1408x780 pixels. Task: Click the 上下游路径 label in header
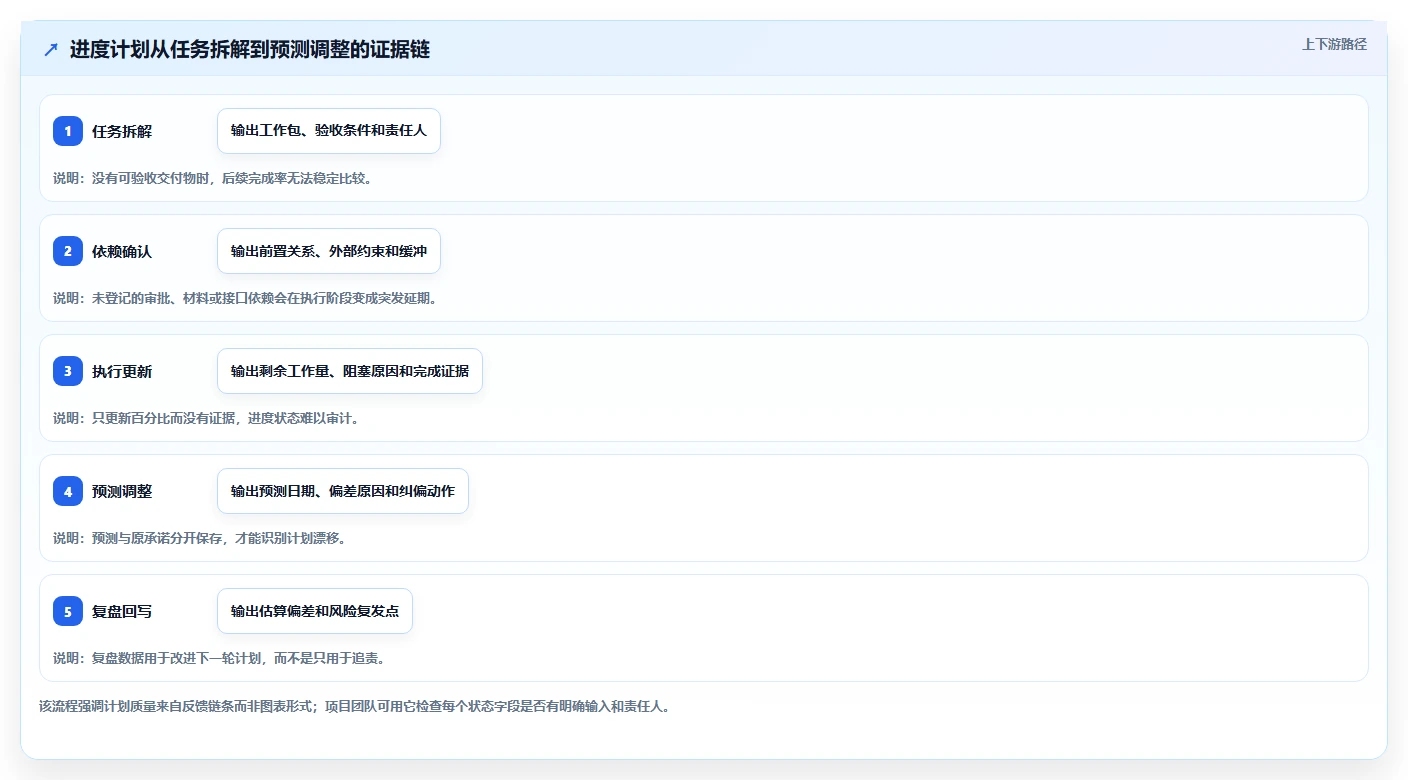pos(1334,44)
